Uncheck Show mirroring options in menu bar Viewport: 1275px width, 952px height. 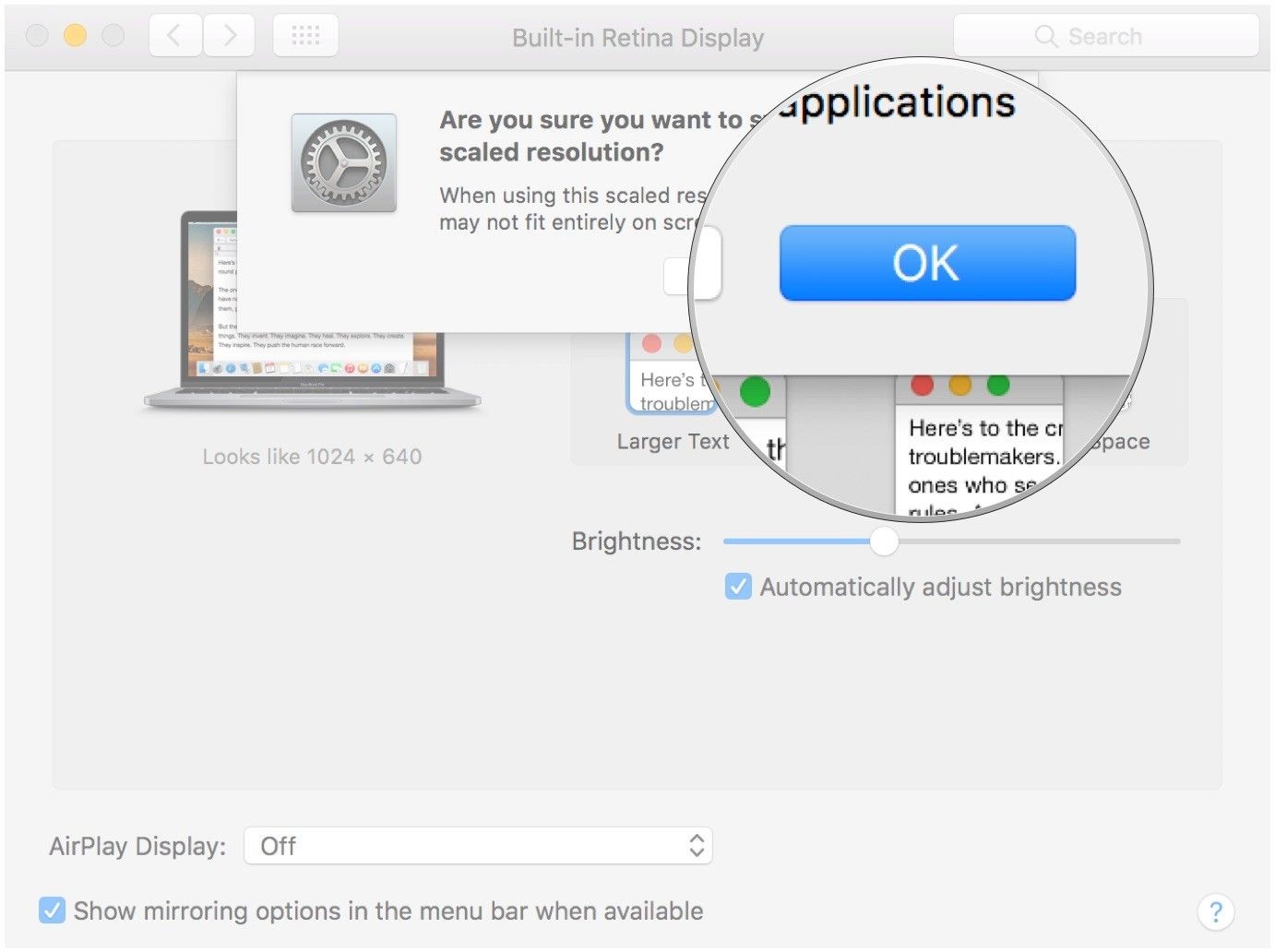click(53, 910)
